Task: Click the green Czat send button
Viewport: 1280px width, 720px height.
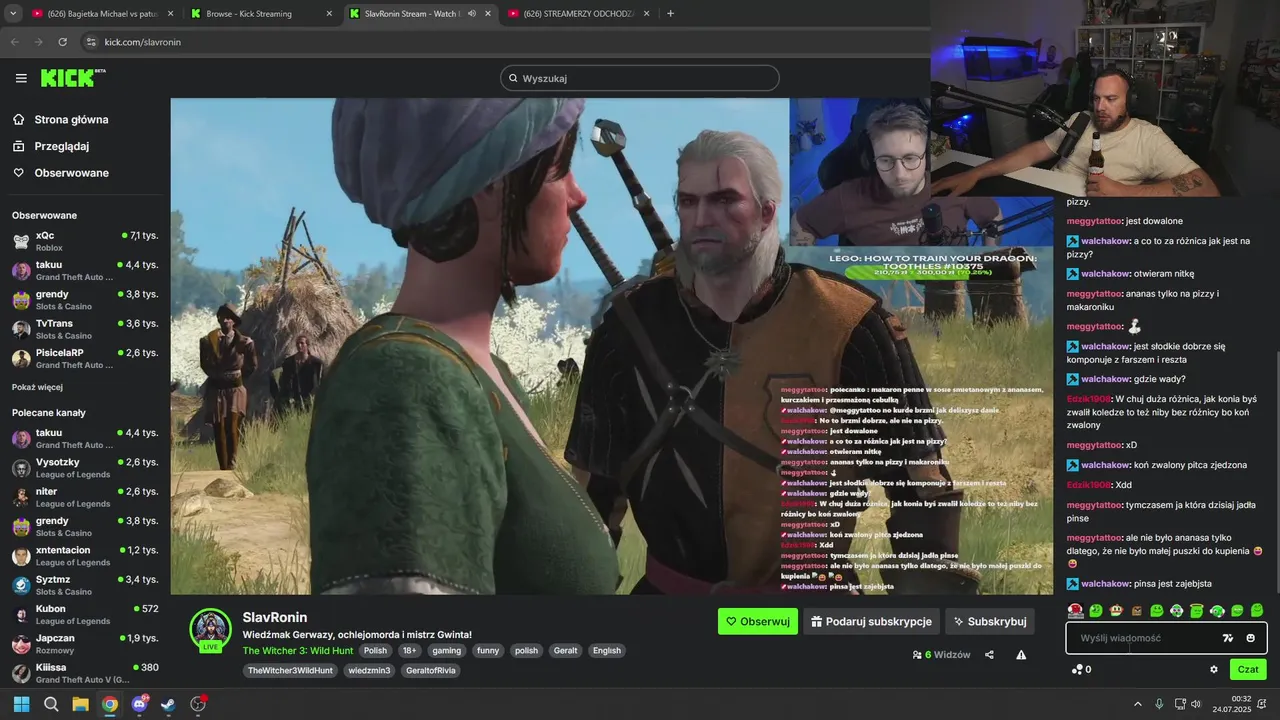Action: [x=1248, y=669]
